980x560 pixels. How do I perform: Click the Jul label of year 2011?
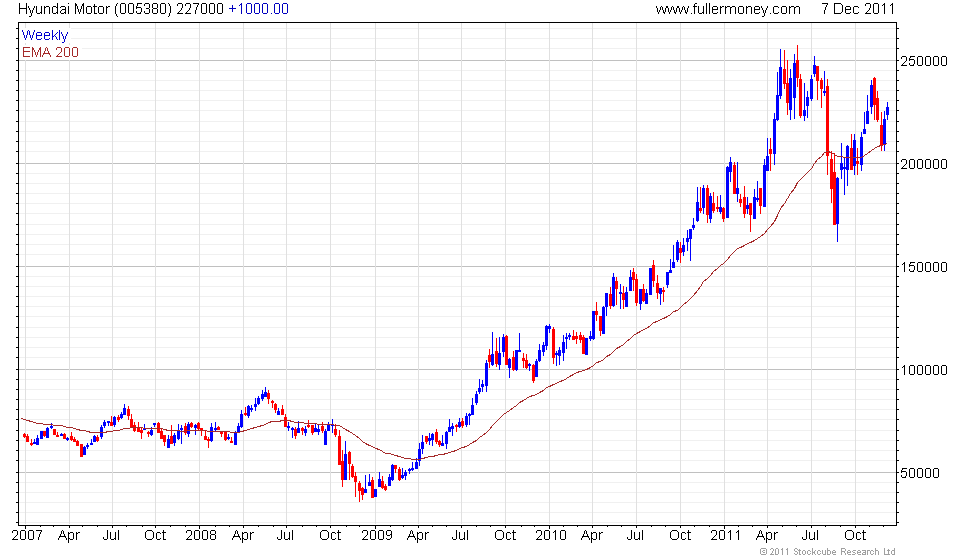point(811,536)
